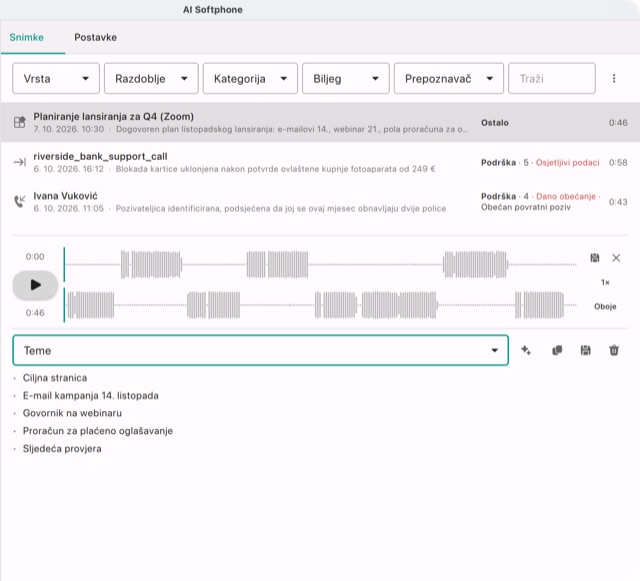640x581 pixels.
Task: Copy the topics to clipboard
Action: click(557, 350)
